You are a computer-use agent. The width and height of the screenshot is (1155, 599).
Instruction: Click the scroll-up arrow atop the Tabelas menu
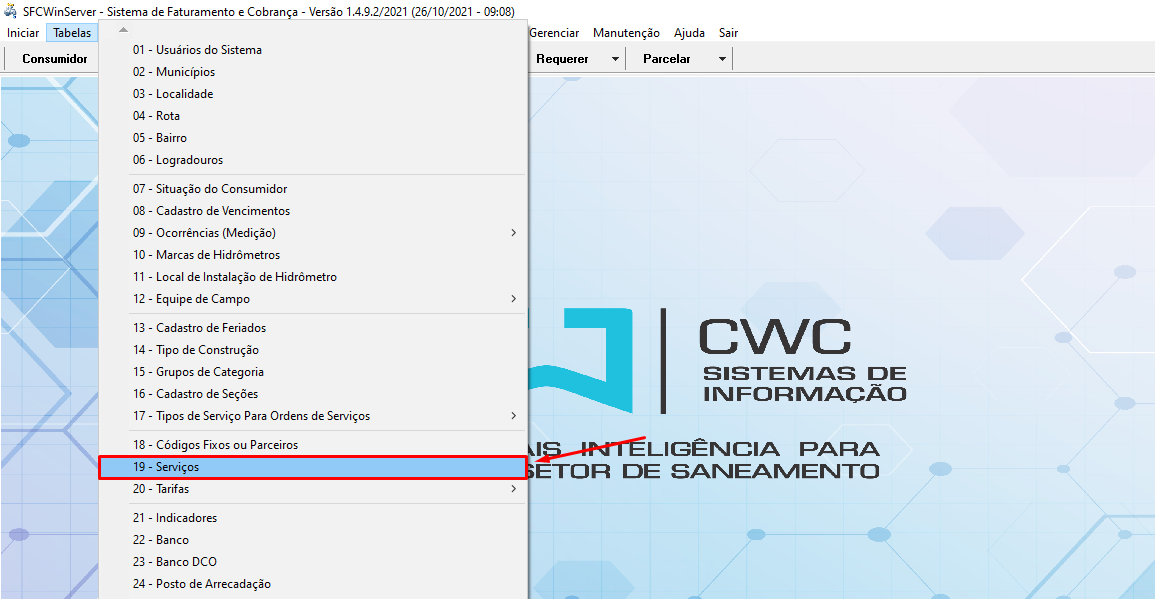pyautogui.click(x=123, y=30)
